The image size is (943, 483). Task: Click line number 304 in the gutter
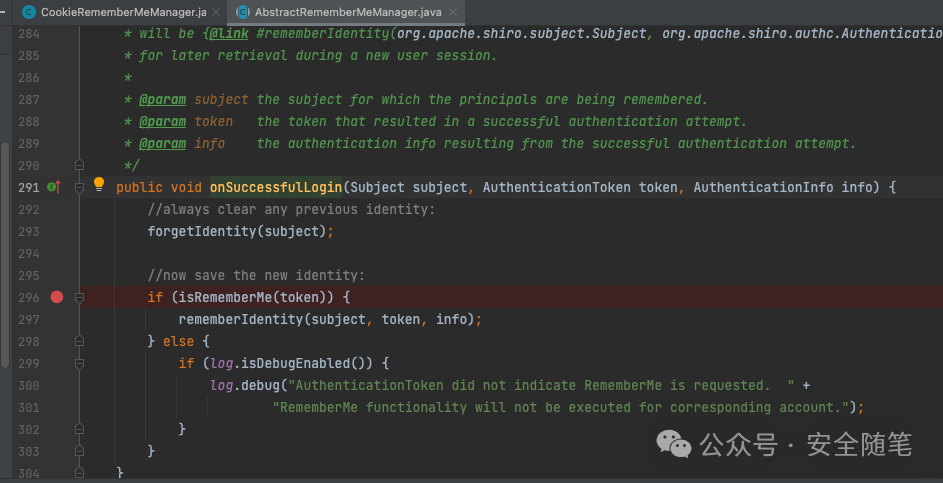point(28,473)
